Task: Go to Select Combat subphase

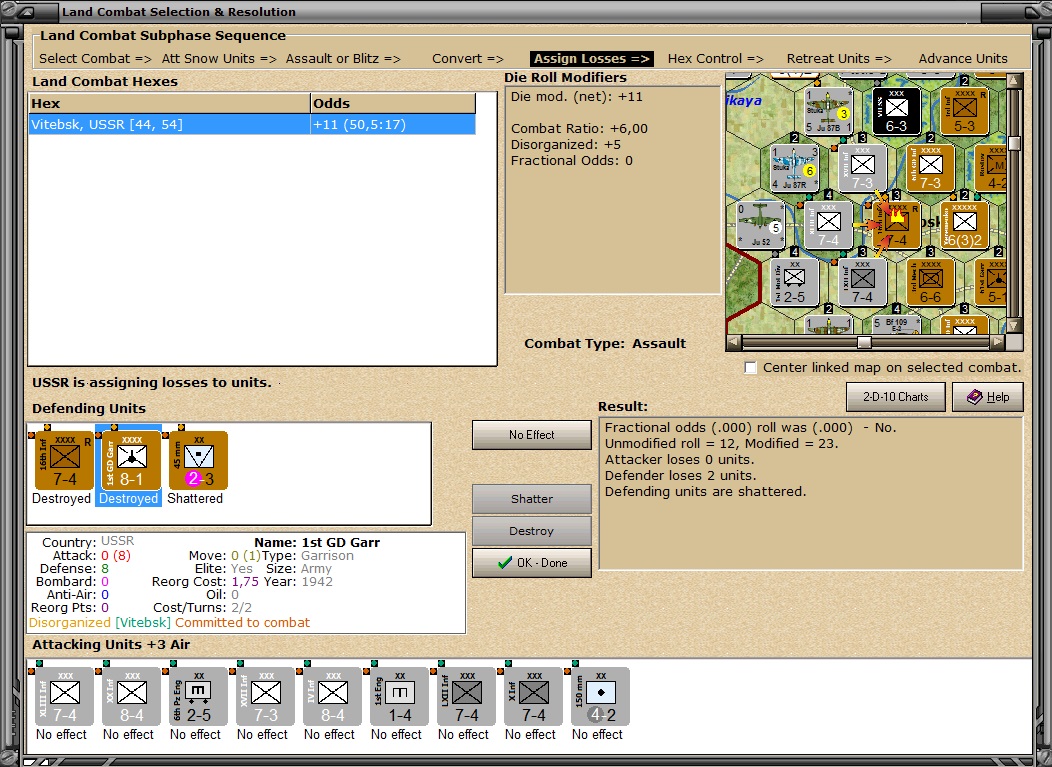Action: pos(95,58)
